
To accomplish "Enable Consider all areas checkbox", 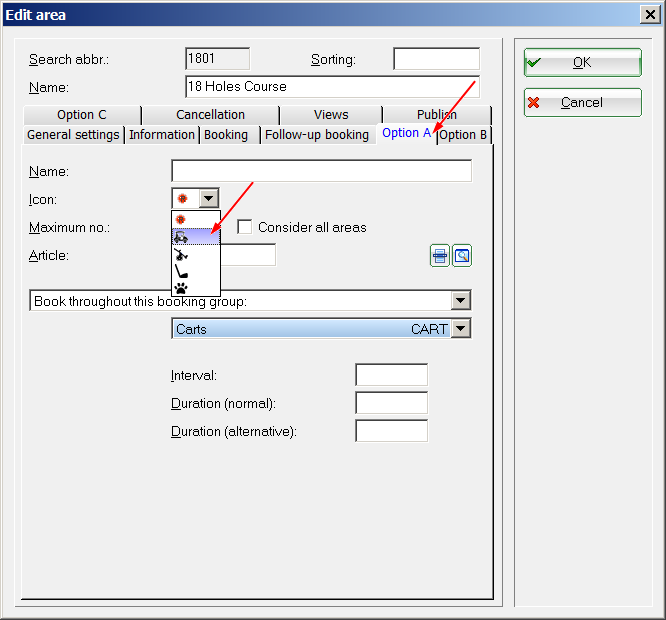I will pyautogui.click(x=245, y=227).
